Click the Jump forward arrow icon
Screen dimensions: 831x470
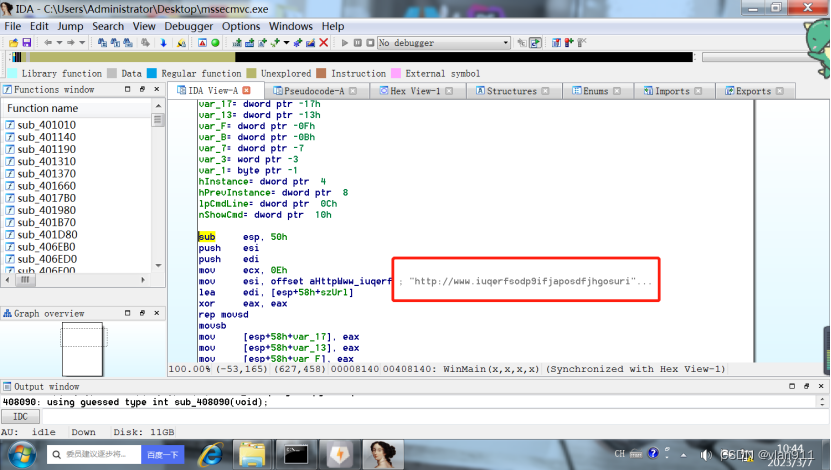click(70, 42)
